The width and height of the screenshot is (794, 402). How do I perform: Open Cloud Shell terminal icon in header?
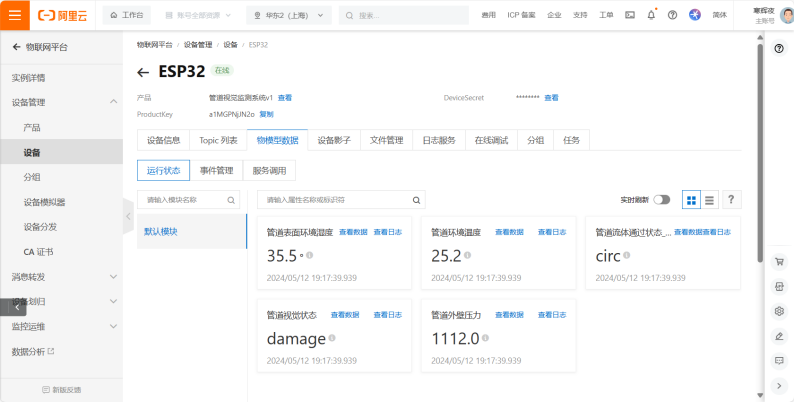click(629, 15)
